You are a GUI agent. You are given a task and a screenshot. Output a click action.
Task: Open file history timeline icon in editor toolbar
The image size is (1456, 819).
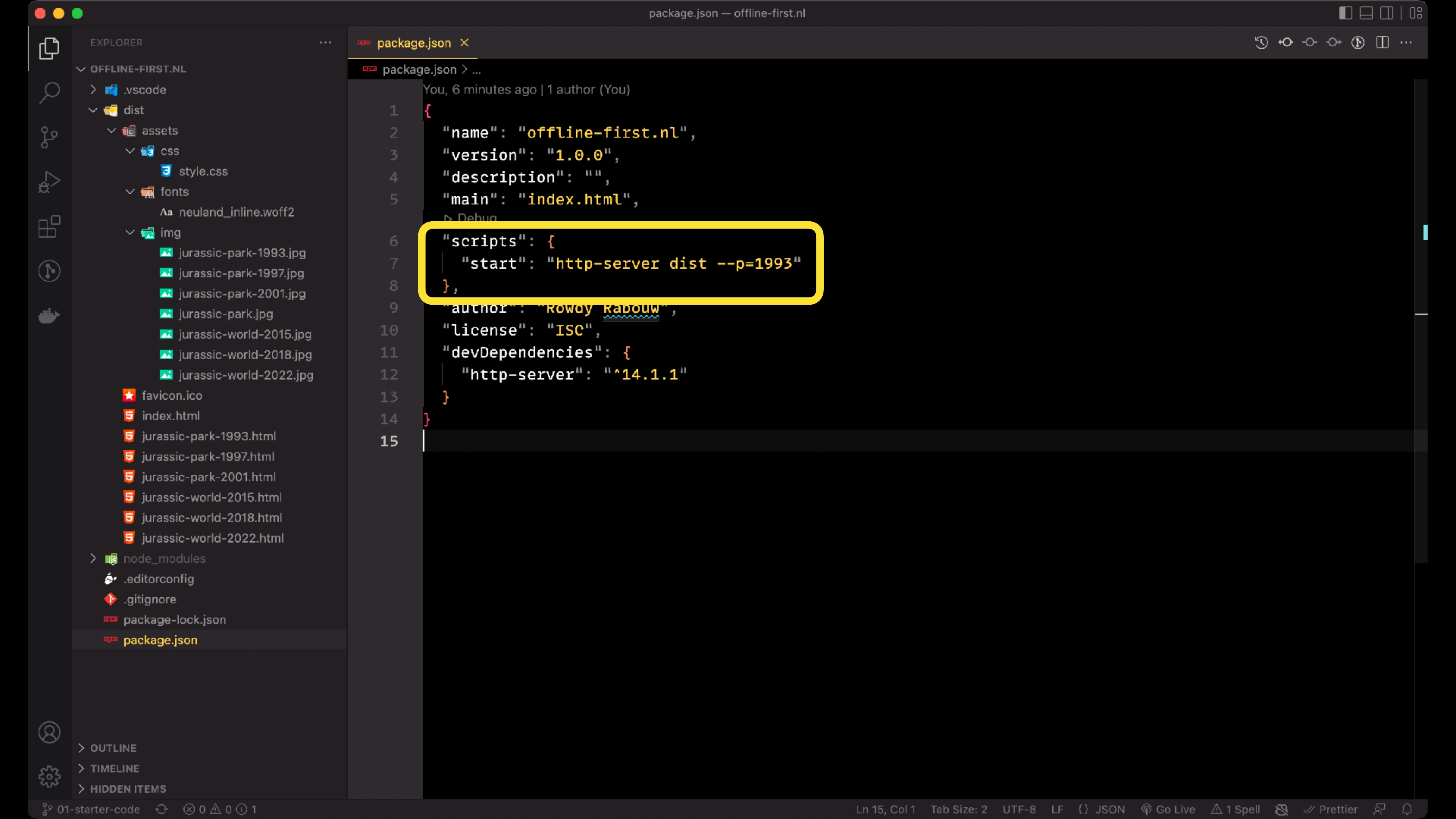point(1261,42)
